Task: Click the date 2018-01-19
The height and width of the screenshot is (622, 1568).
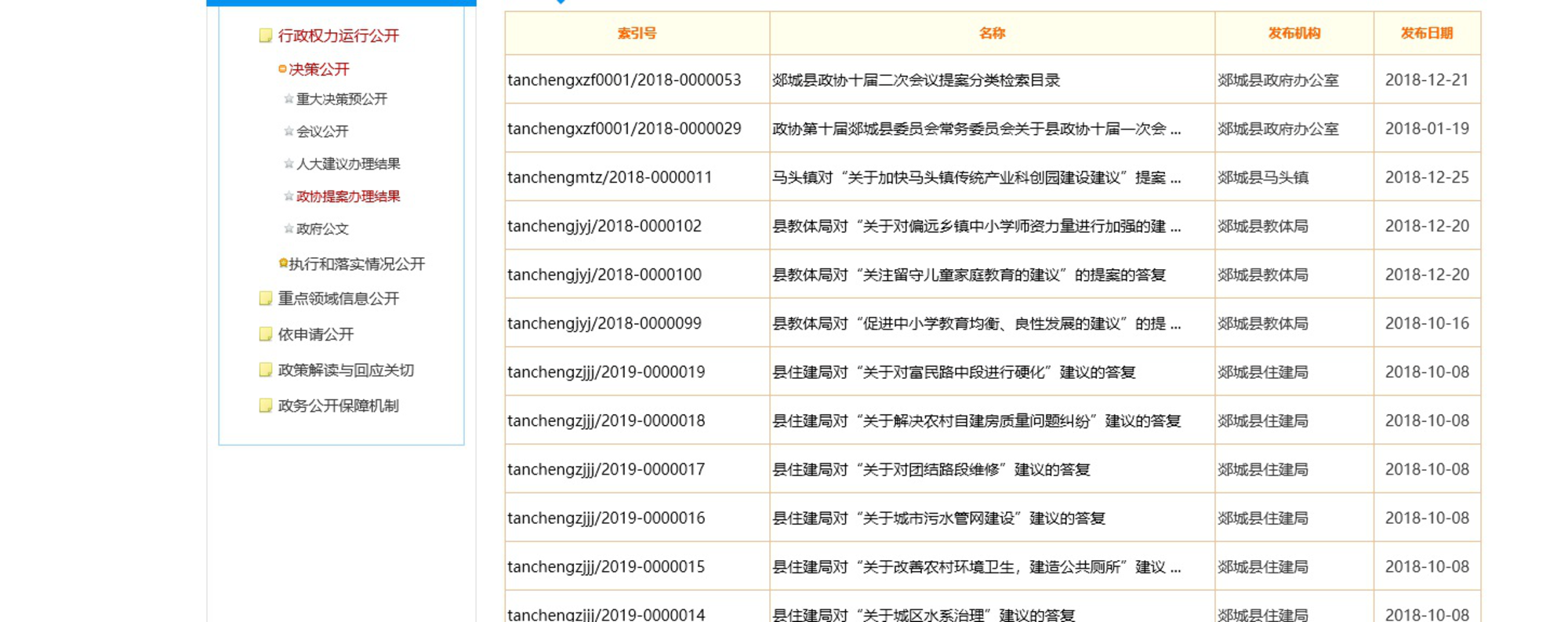Action: click(x=1427, y=129)
